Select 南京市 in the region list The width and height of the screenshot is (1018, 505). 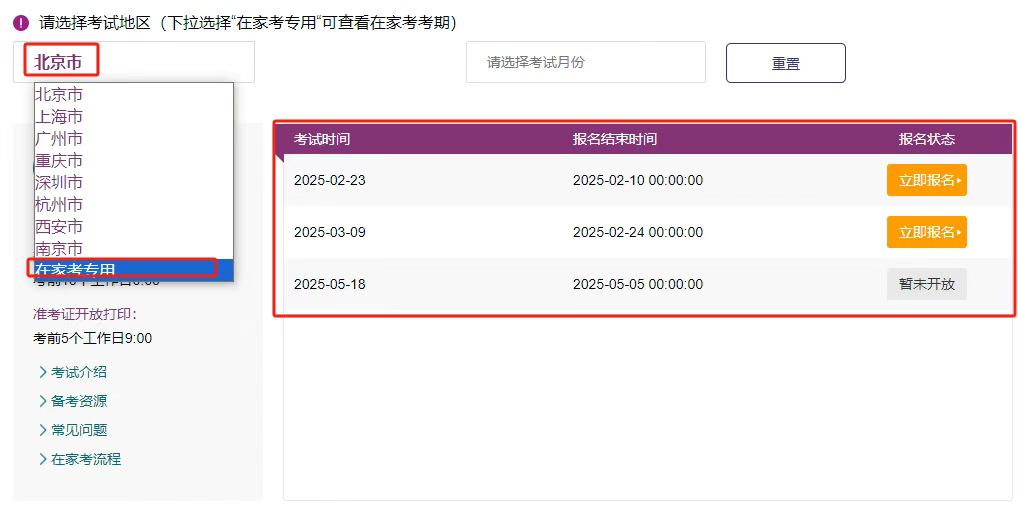coord(60,249)
